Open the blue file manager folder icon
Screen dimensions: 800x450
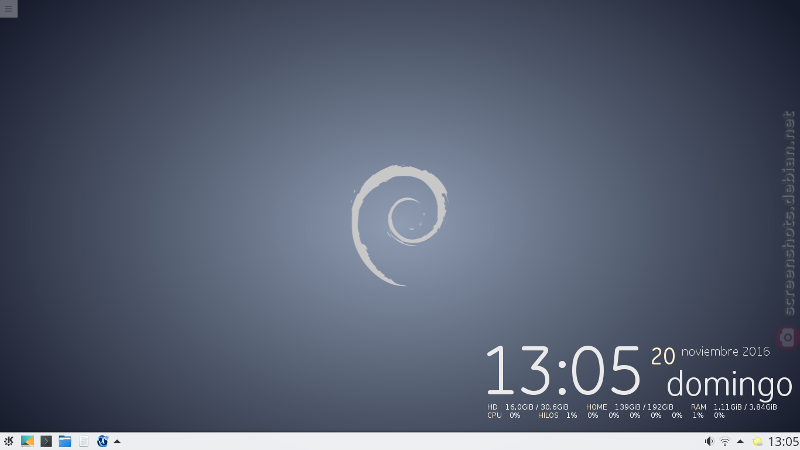pos(65,441)
